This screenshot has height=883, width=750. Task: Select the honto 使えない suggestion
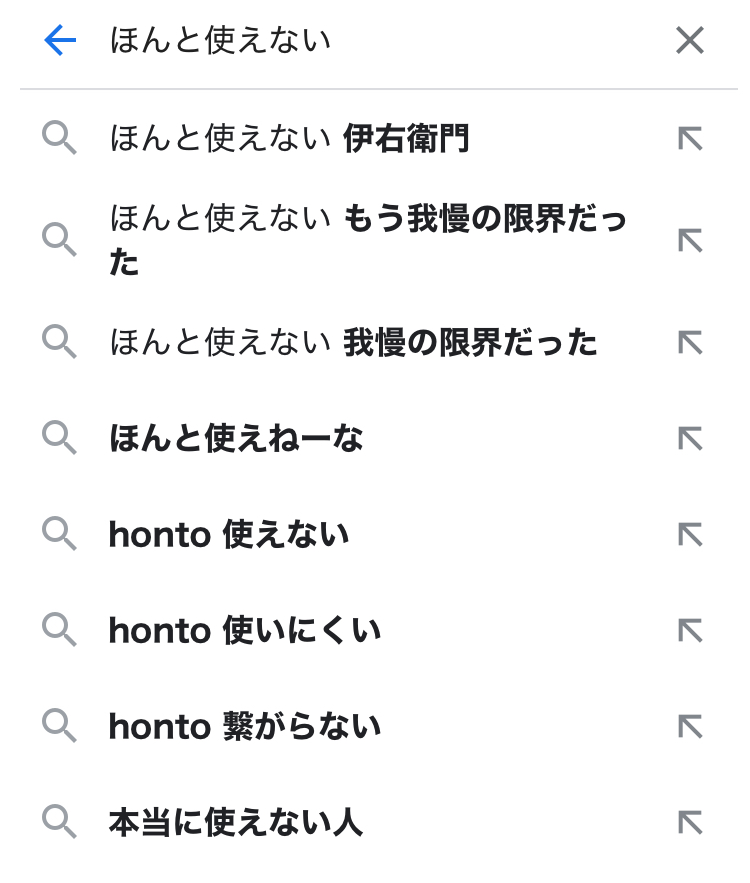[228, 535]
